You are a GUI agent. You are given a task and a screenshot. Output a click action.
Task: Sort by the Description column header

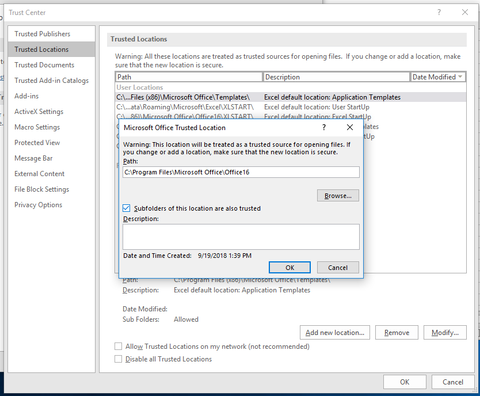click(x=336, y=77)
